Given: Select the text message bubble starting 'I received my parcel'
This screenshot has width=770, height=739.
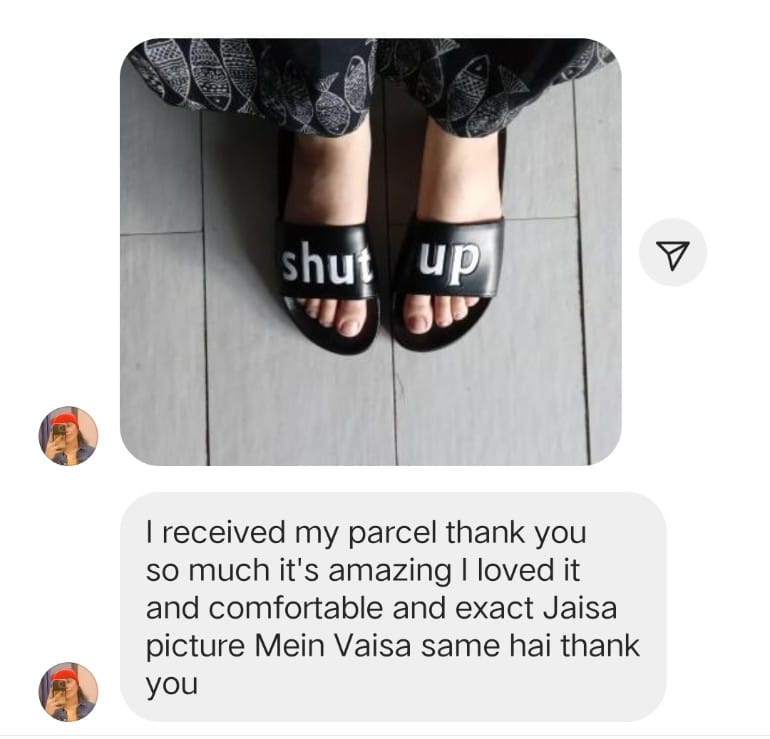Looking at the screenshot, I should [393, 606].
